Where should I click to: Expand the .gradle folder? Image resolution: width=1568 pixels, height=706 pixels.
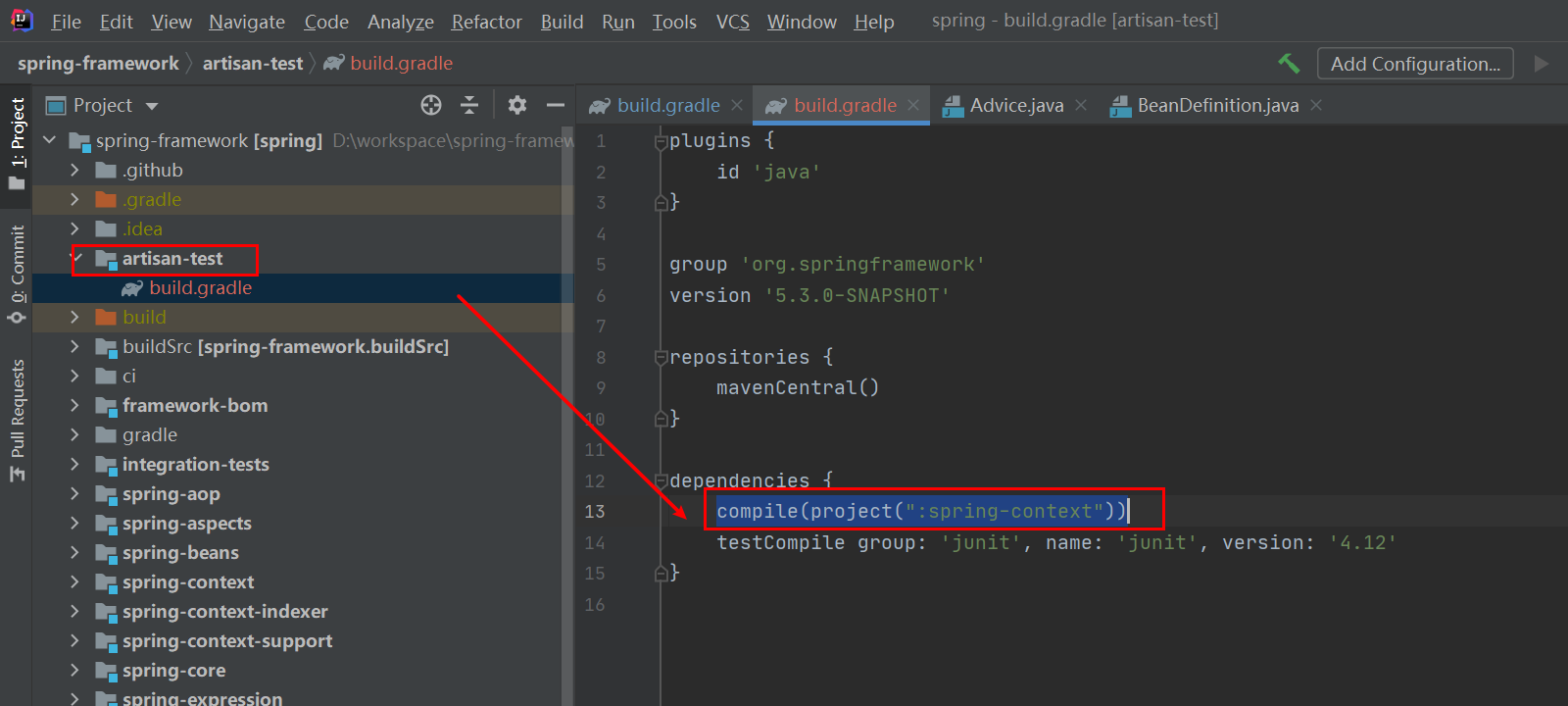[x=74, y=199]
